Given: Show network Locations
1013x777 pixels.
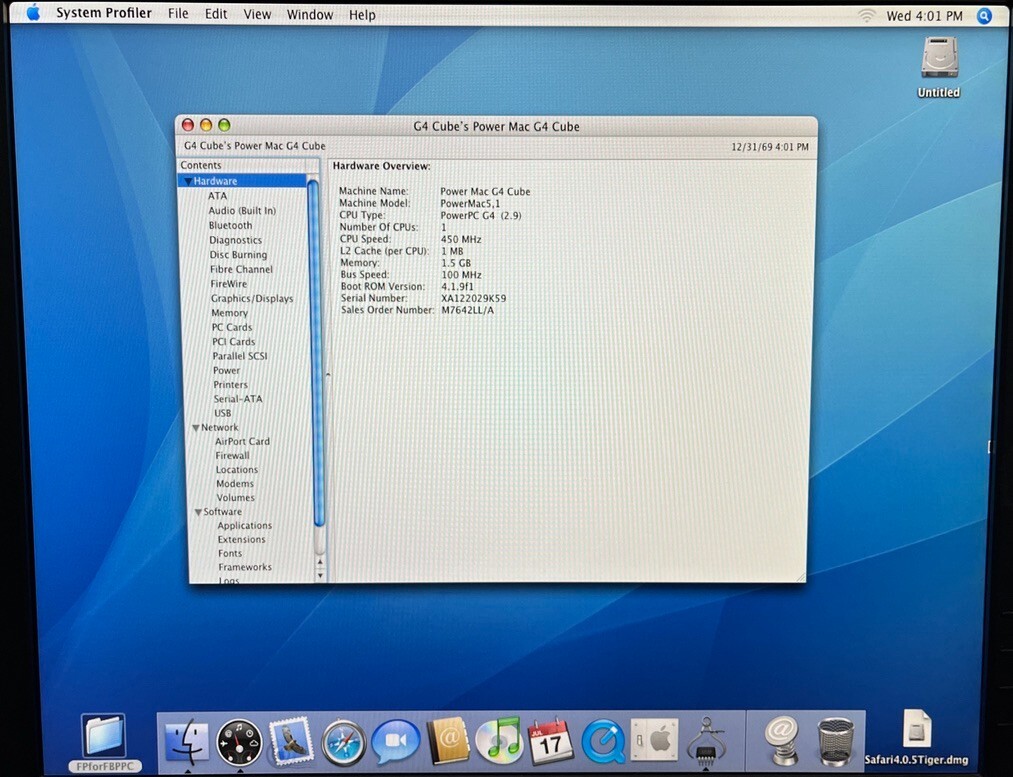Looking at the screenshot, I should 237,470.
